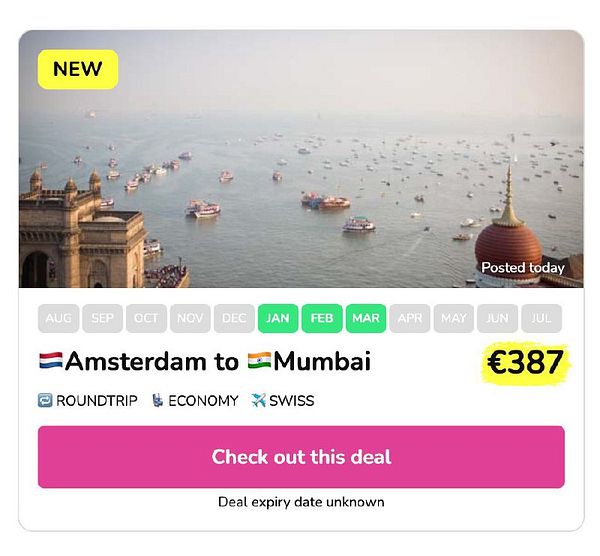
Task: Click the highlighted €387 price
Action: [x=525, y=362]
